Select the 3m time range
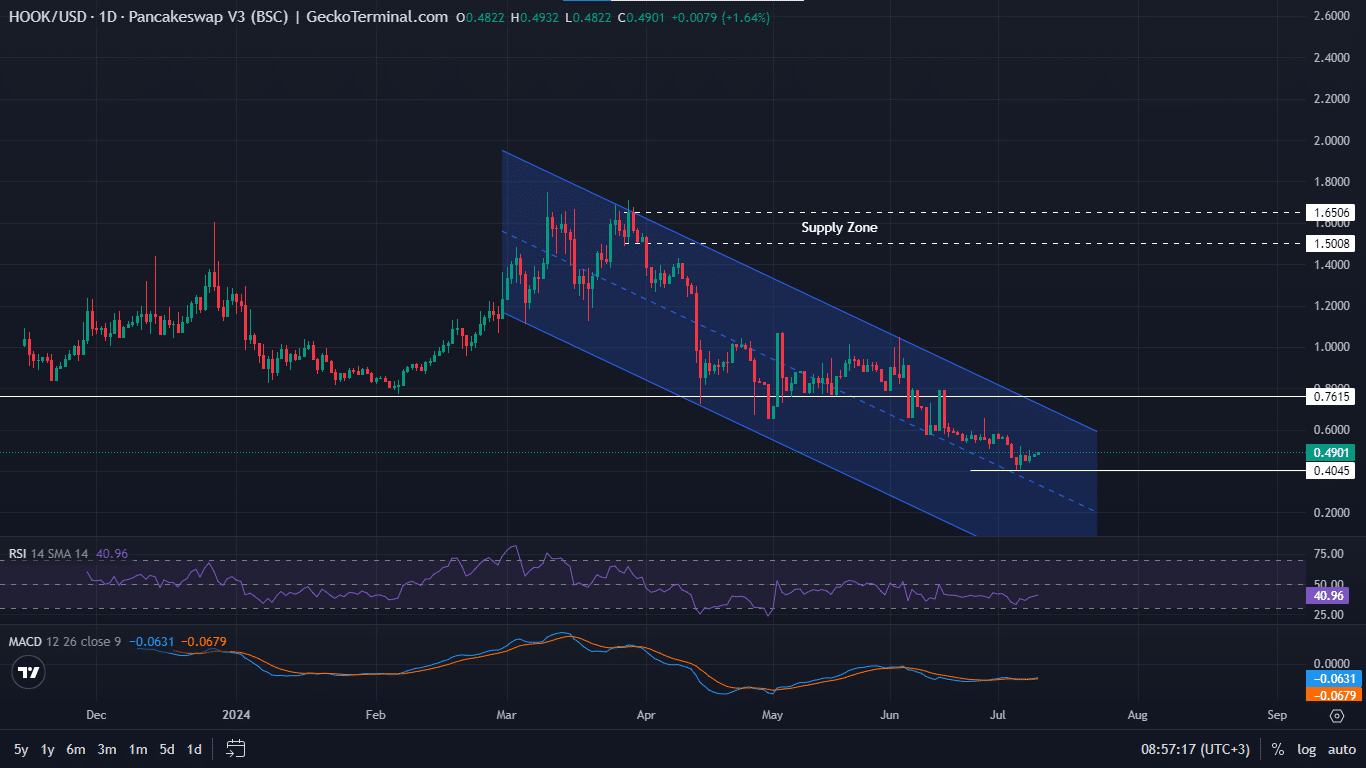1366x768 pixels. (x=107, y=749)
